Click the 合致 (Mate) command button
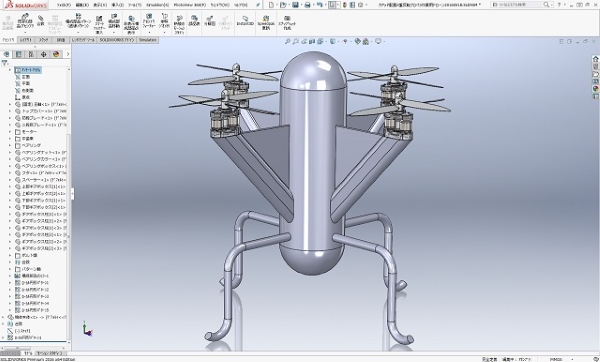 40,20
